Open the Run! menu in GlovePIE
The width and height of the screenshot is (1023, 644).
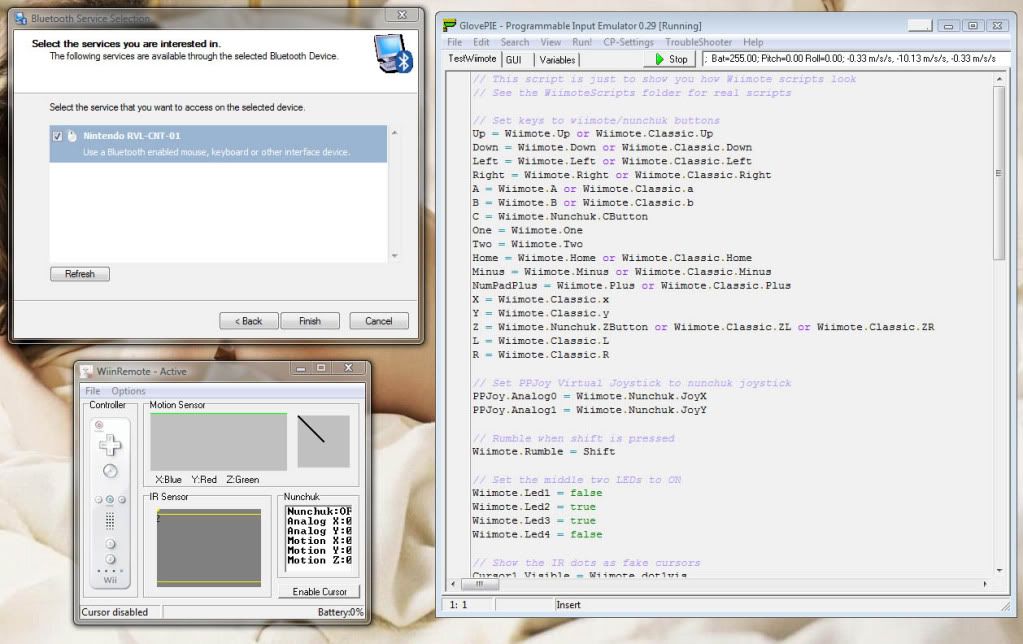[x=582, y=42]
